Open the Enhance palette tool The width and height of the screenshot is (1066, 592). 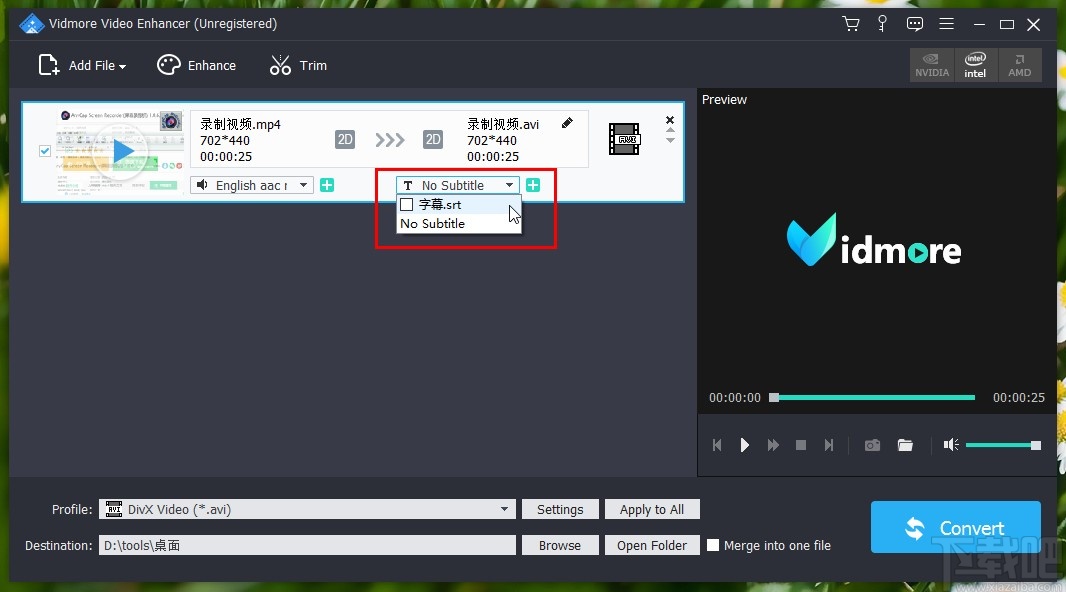tap(196, 65)
